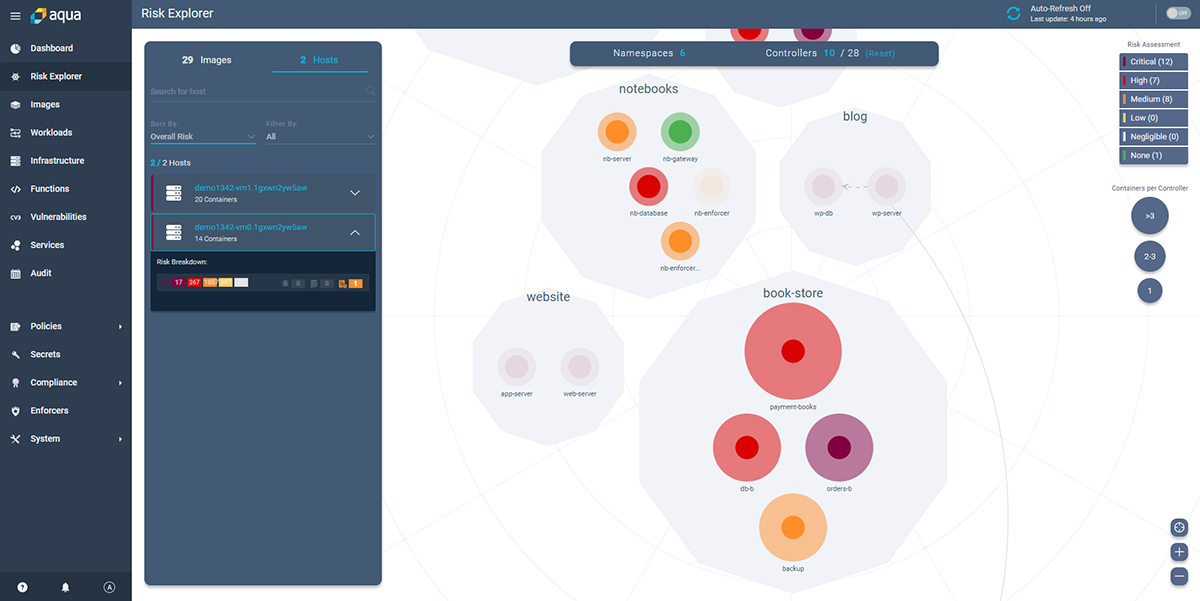
Task: Zoom in with the plus button
Action: click(1179, 552)
